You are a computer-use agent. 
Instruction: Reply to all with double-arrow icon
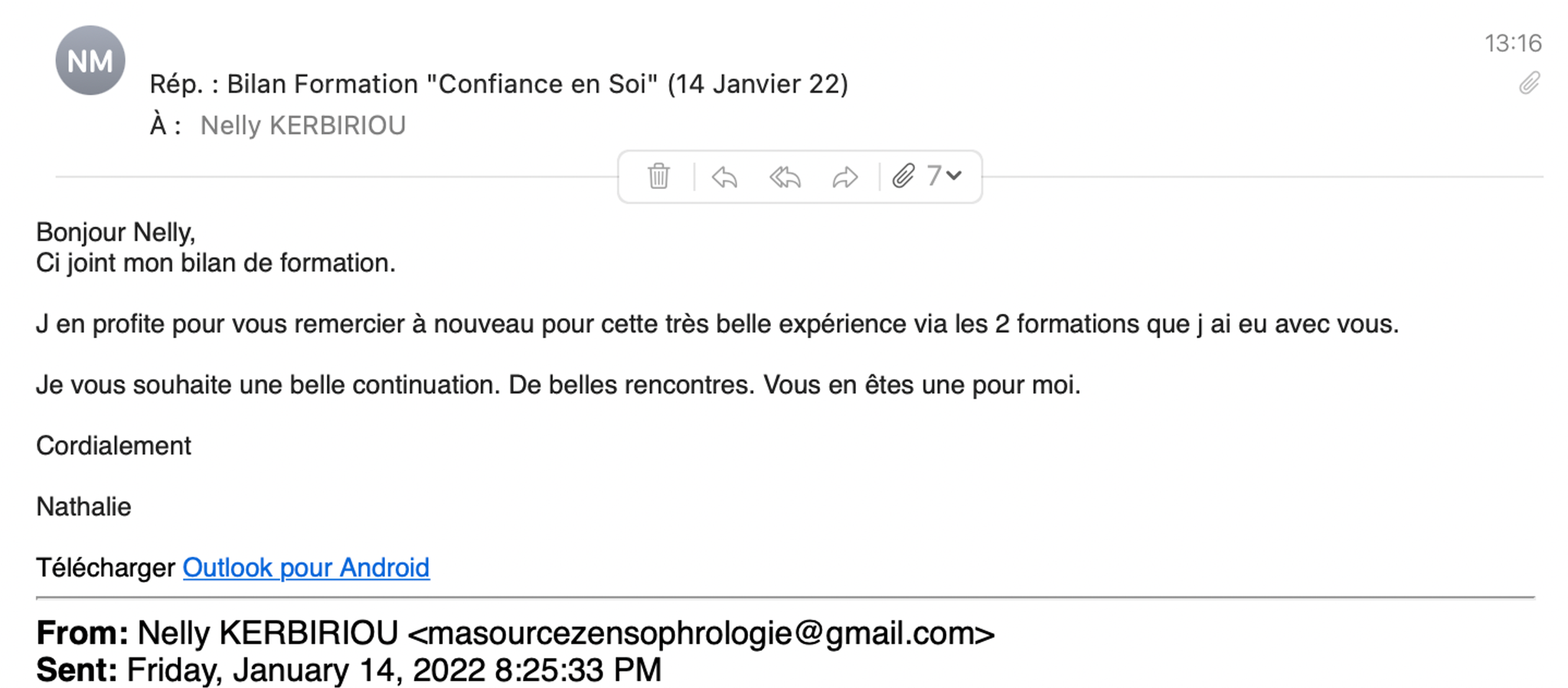[x=785, y=178]
